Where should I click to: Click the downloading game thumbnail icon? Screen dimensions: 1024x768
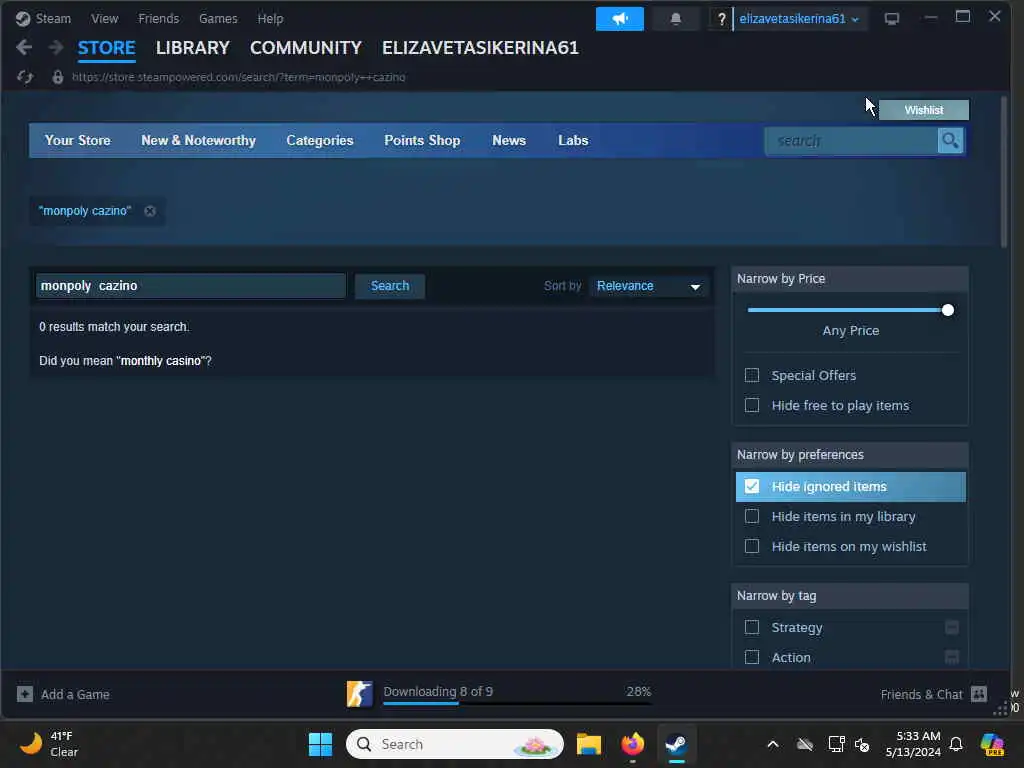tap(359, 694)
